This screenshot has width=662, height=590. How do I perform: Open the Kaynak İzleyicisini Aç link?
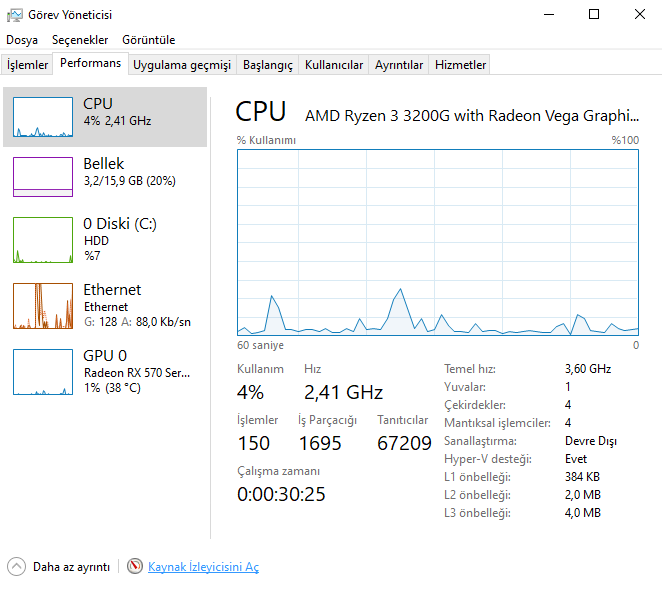[203, 567]
